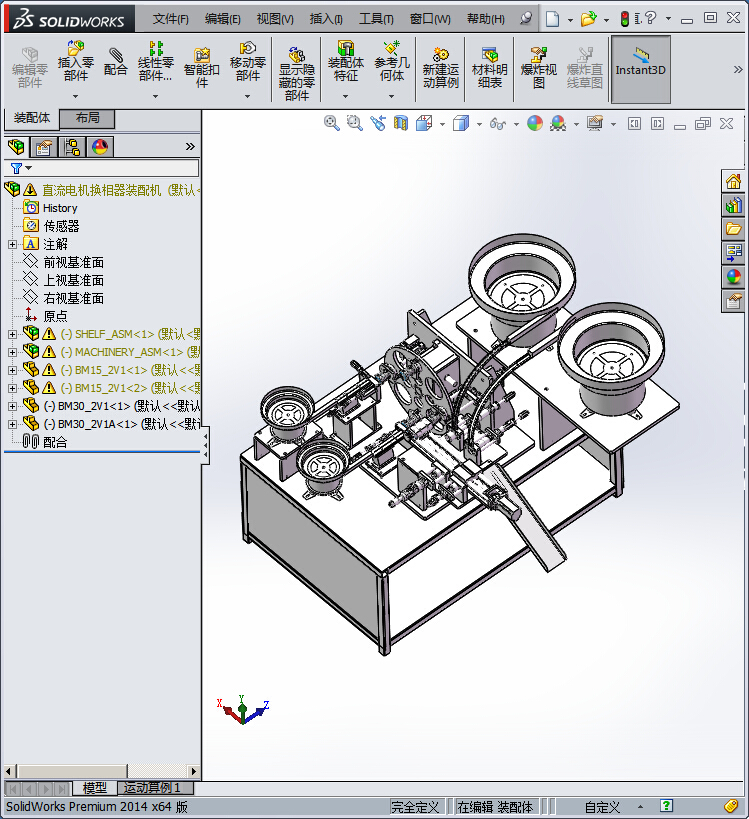Open the 窗口(W) Window menu

click(430, 19)
